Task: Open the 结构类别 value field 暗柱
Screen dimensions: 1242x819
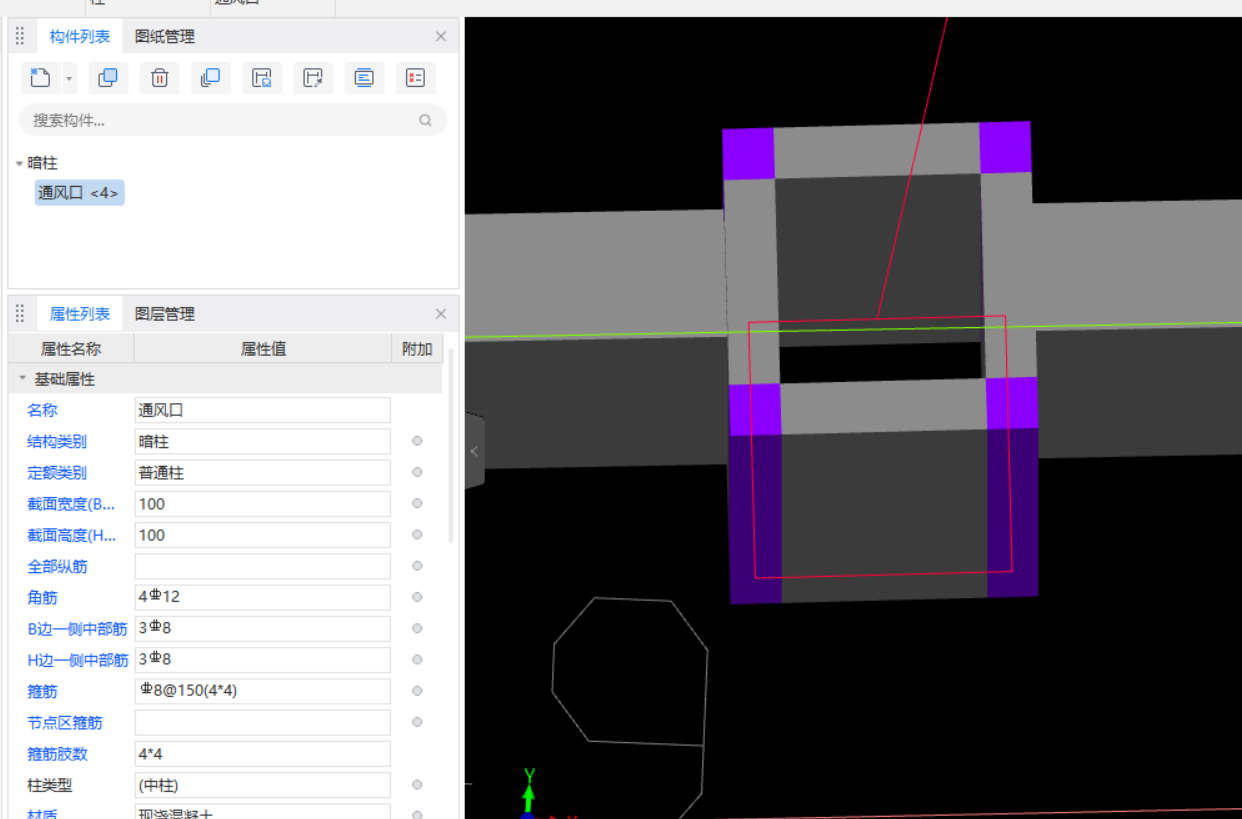Action: click(x=263, y=441)
